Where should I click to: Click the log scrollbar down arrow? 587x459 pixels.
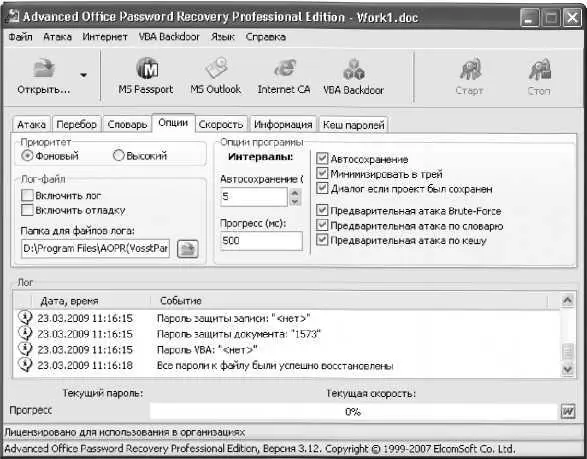568,370
